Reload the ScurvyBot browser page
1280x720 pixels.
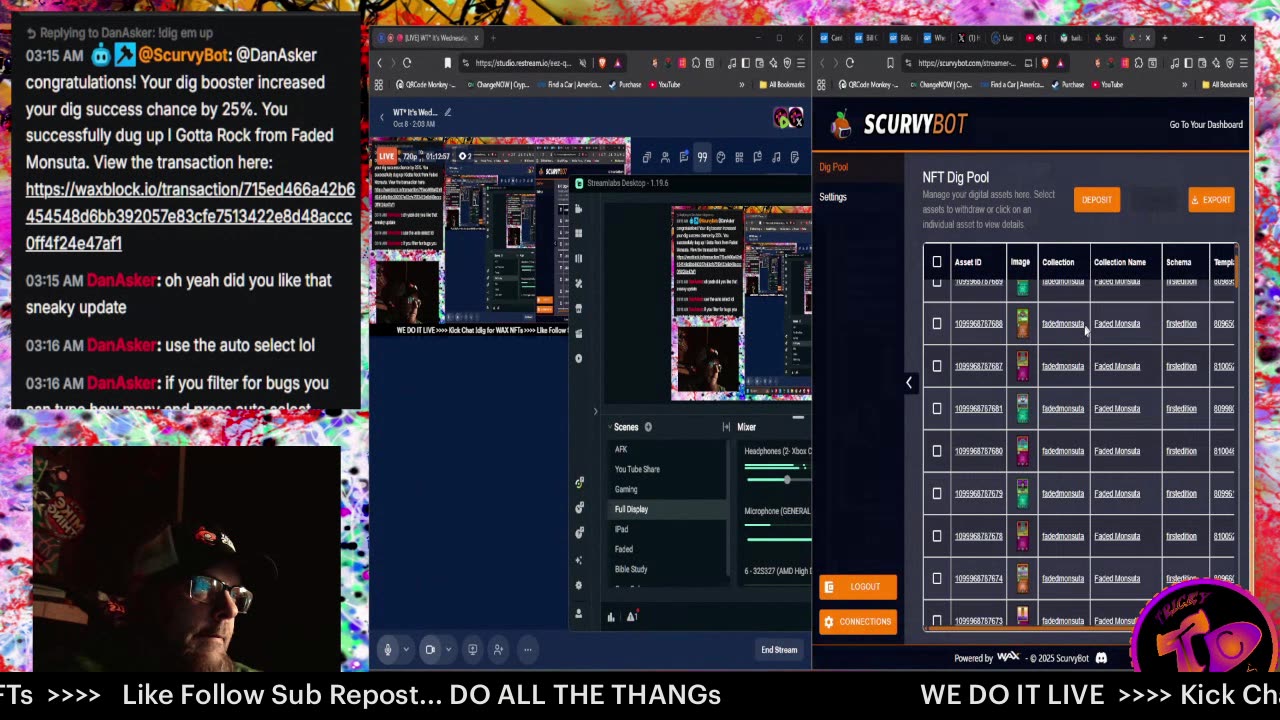pyautogui.click(x=849, y=63)
